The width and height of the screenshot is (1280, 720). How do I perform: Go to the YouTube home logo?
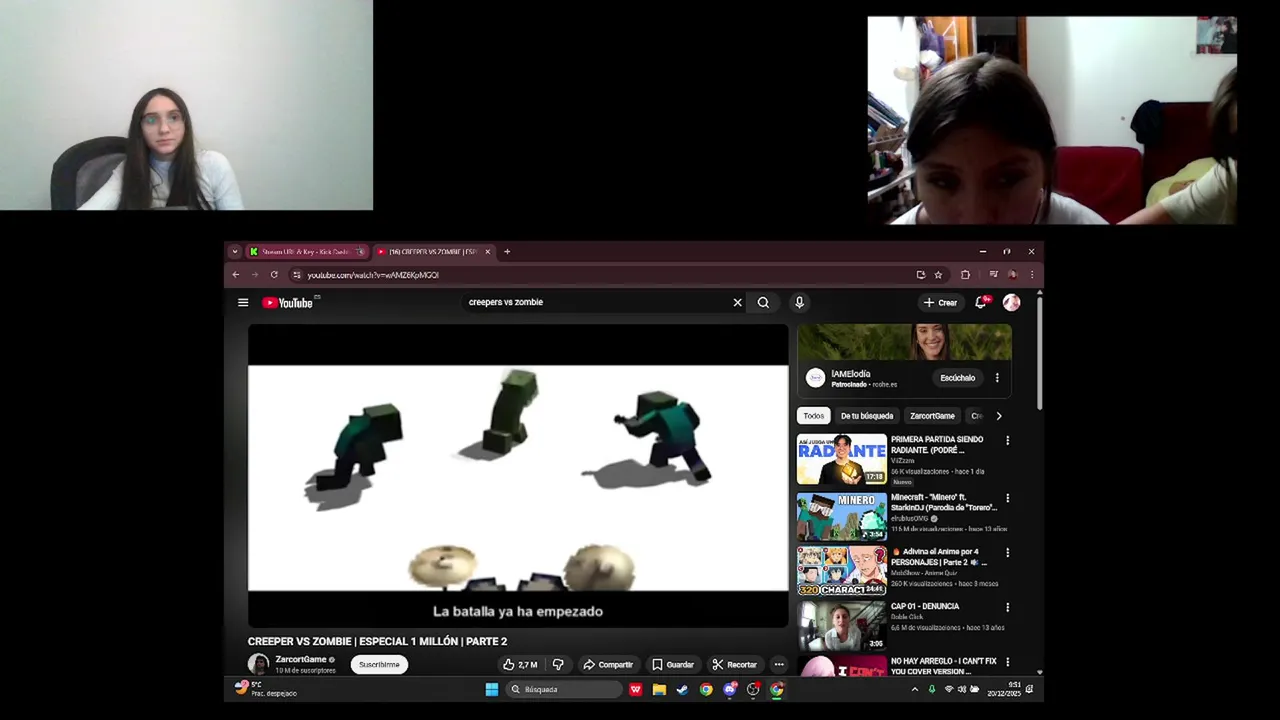coord(288,302)
